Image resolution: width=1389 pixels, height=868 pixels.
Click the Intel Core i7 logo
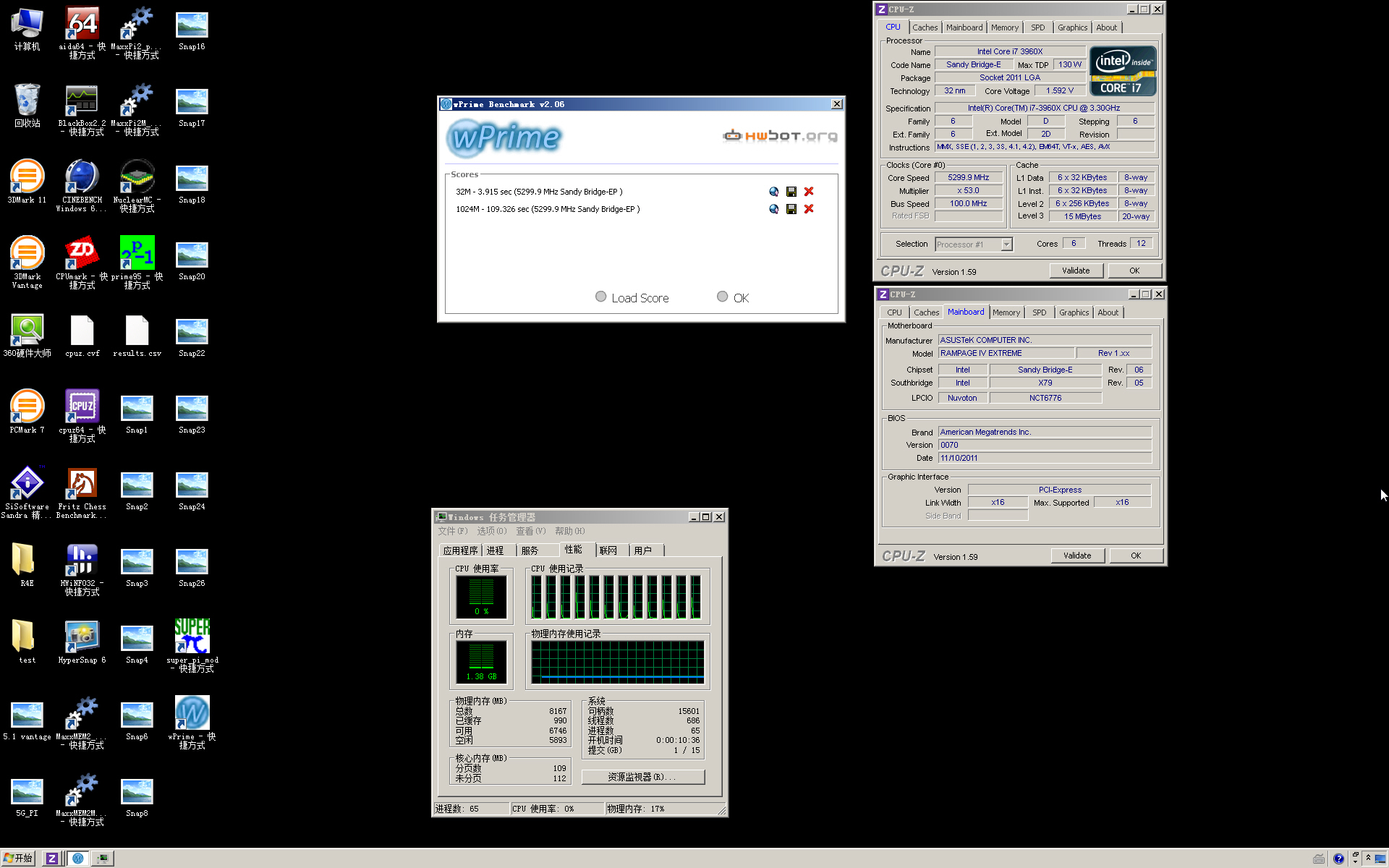pos(1123,71)
